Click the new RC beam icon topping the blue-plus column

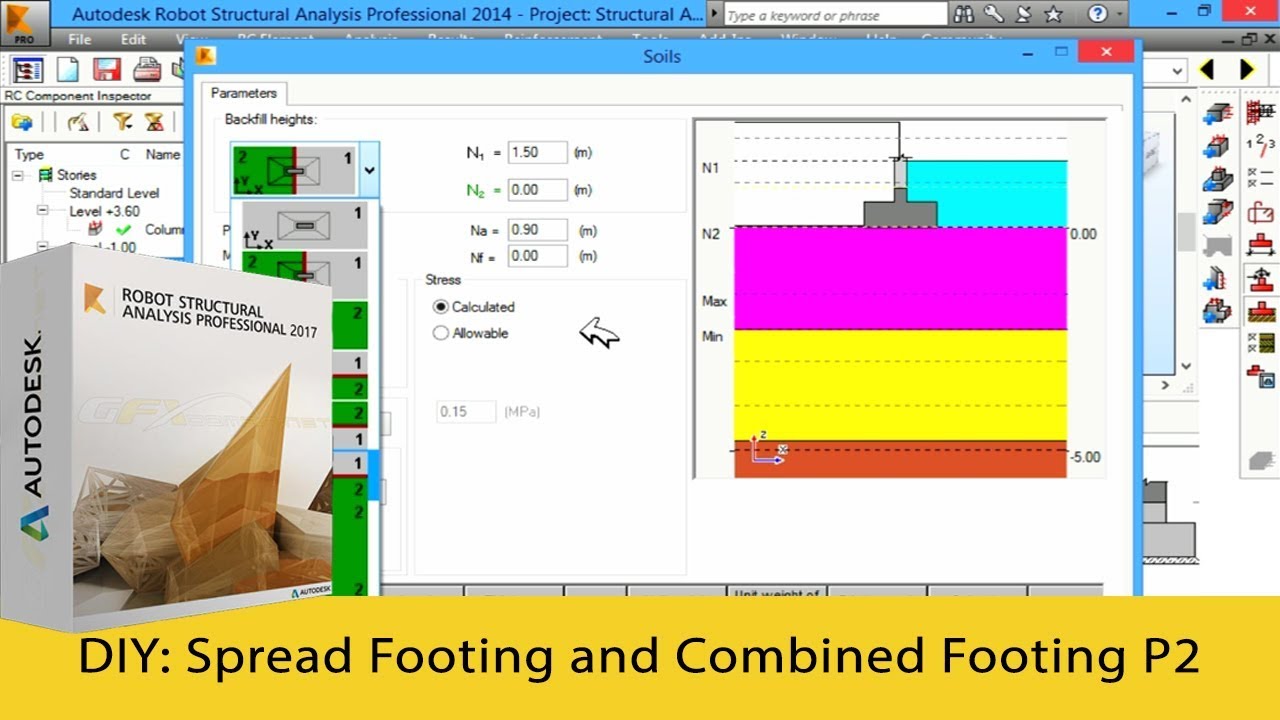coord(1217,112)
